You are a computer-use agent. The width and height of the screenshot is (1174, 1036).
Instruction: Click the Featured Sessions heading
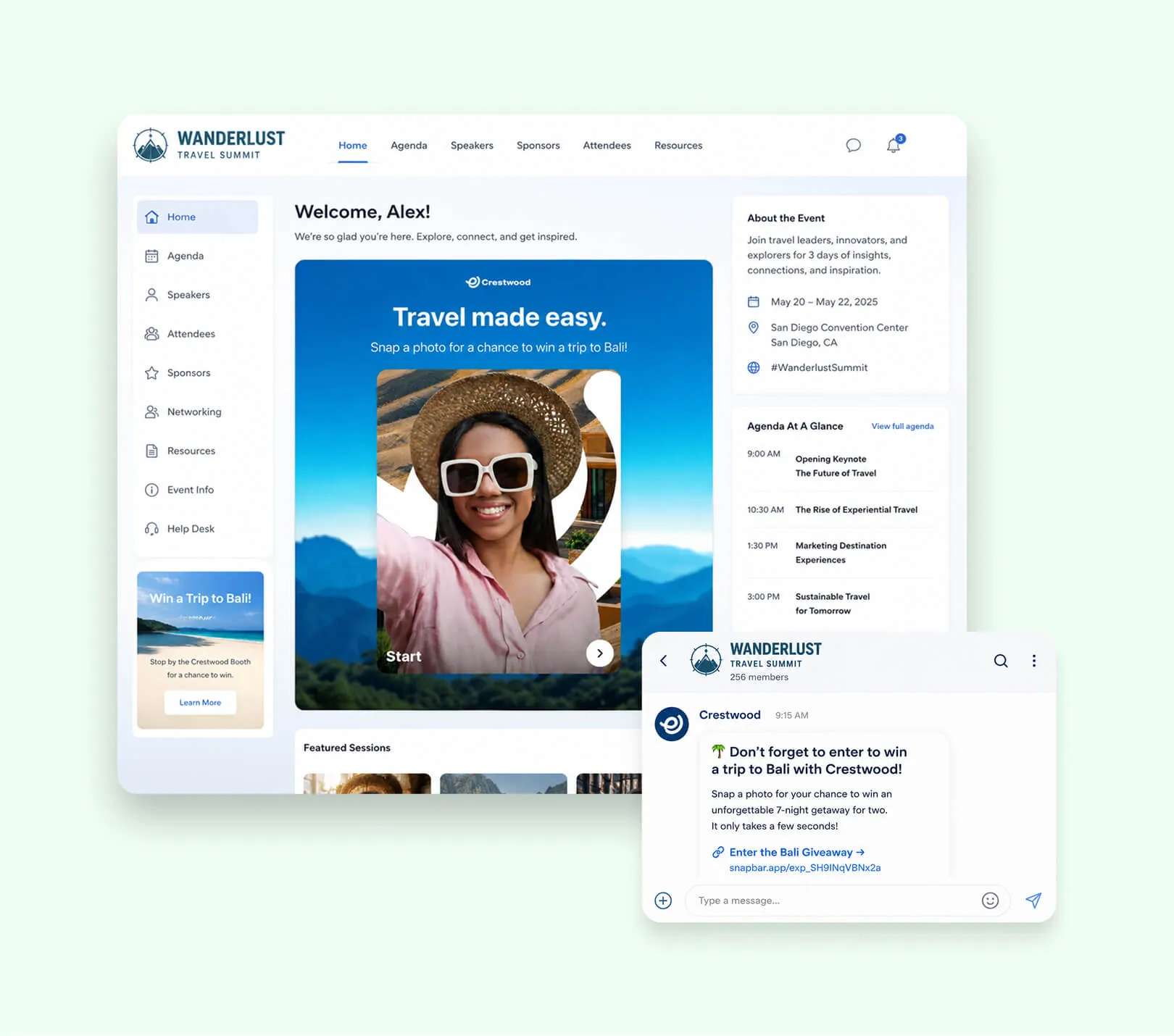coord(346,748)
